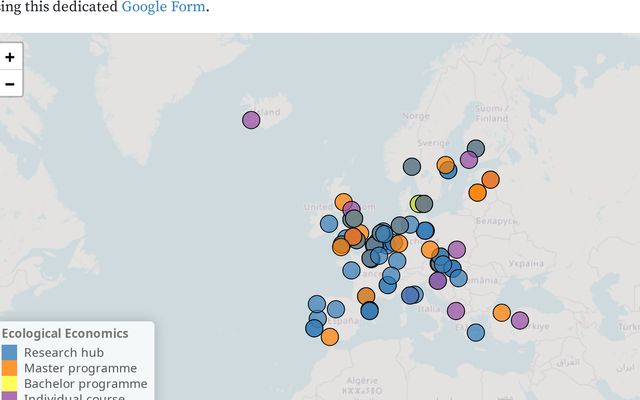Screen dimensions: 640x400
Task: Click the purple marker in eastern Poland
Action: pos(457,249)
